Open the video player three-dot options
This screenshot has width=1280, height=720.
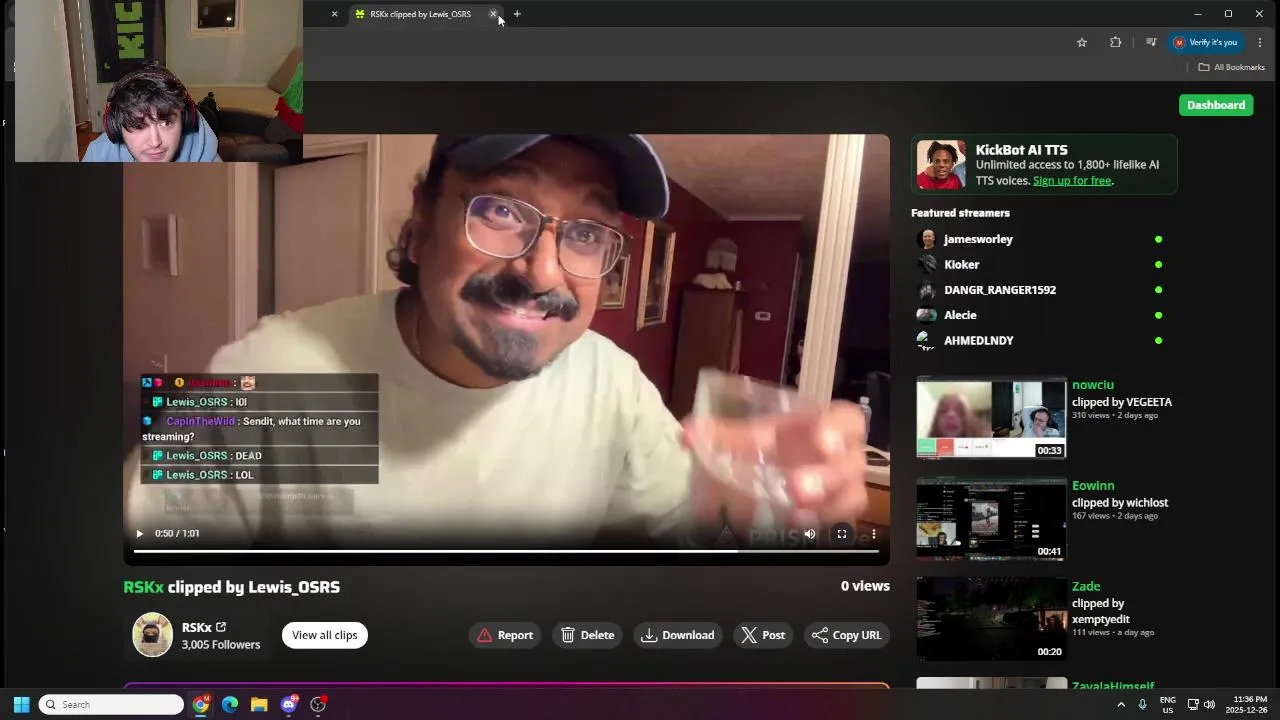[873, 534]
